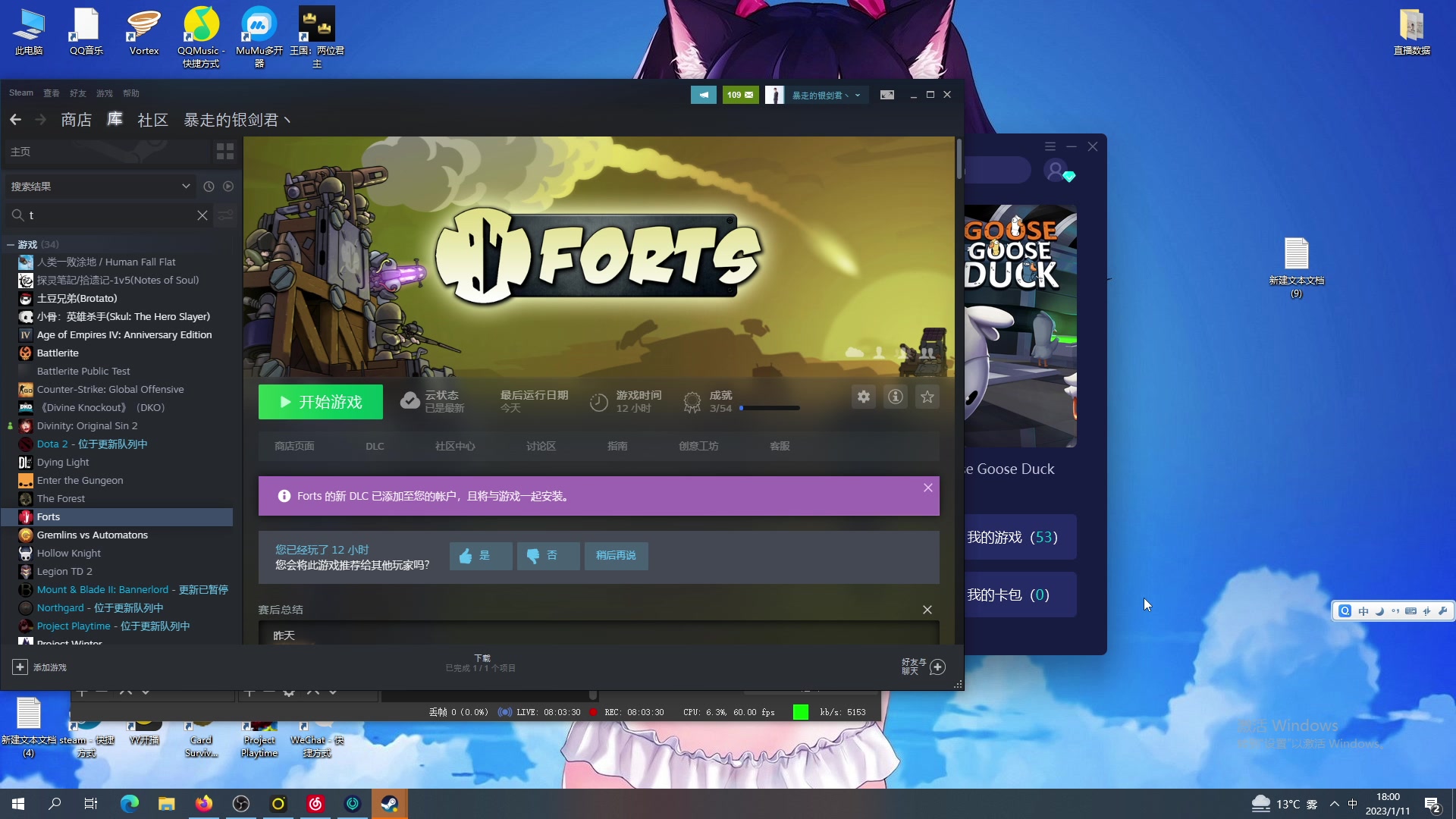
Task: Open advanced filter options icon
Action: 225,215
